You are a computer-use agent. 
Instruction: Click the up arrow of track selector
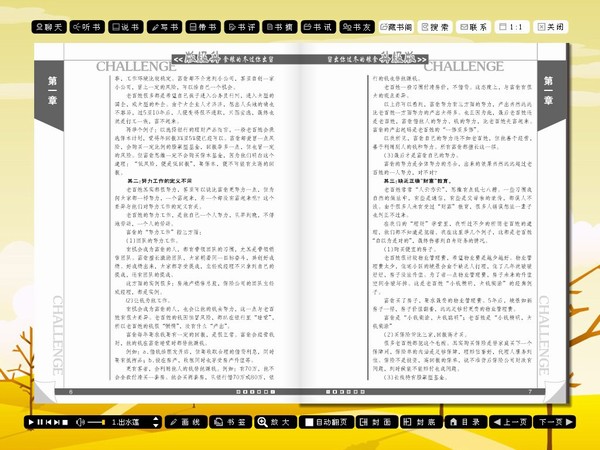tap(156, 419)
